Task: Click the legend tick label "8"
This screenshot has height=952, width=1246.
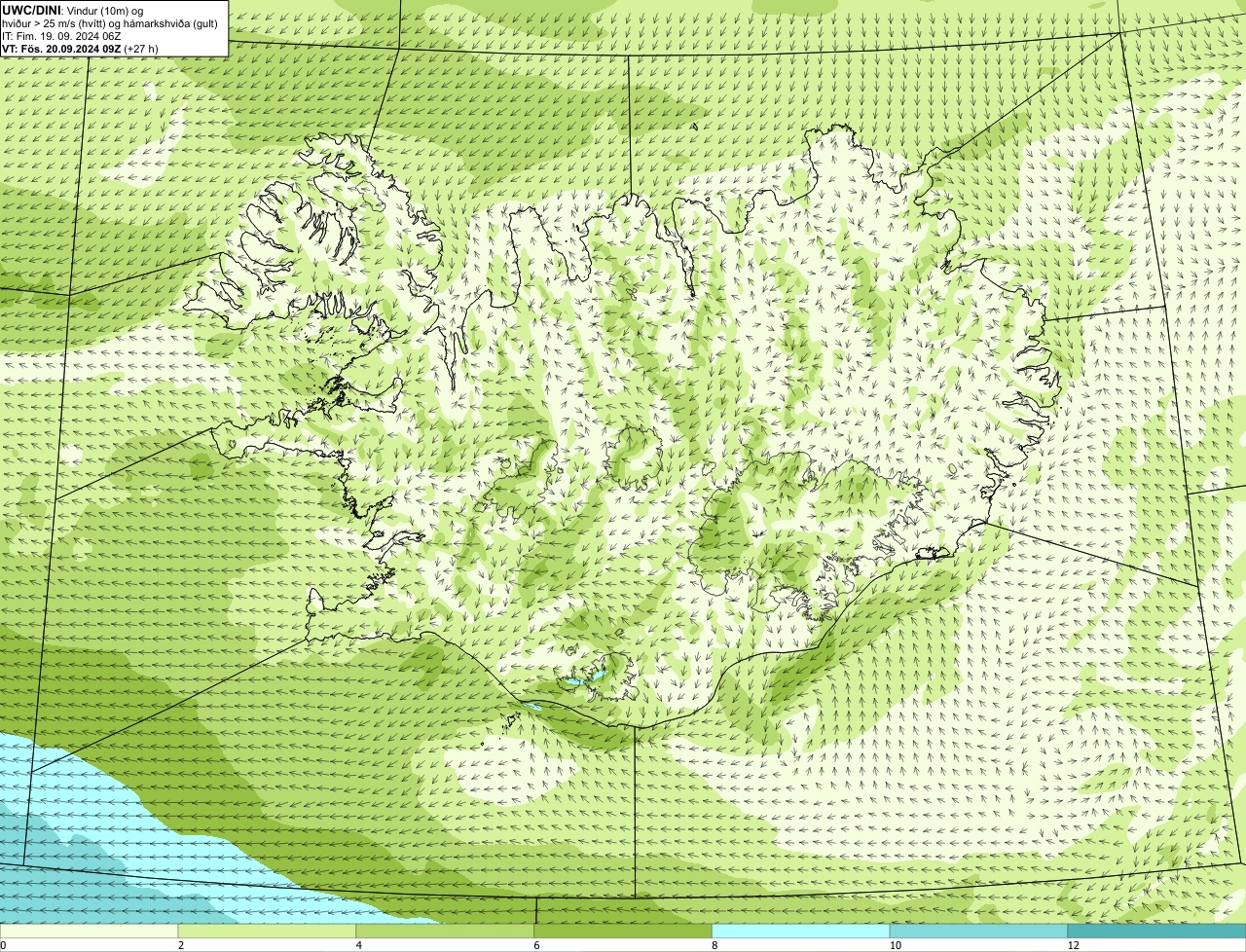Action: pos(715,945)
